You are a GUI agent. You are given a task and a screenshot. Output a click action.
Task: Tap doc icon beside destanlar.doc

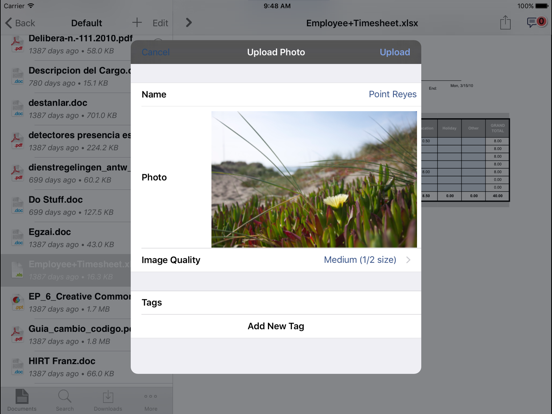[x=17, y=109]
